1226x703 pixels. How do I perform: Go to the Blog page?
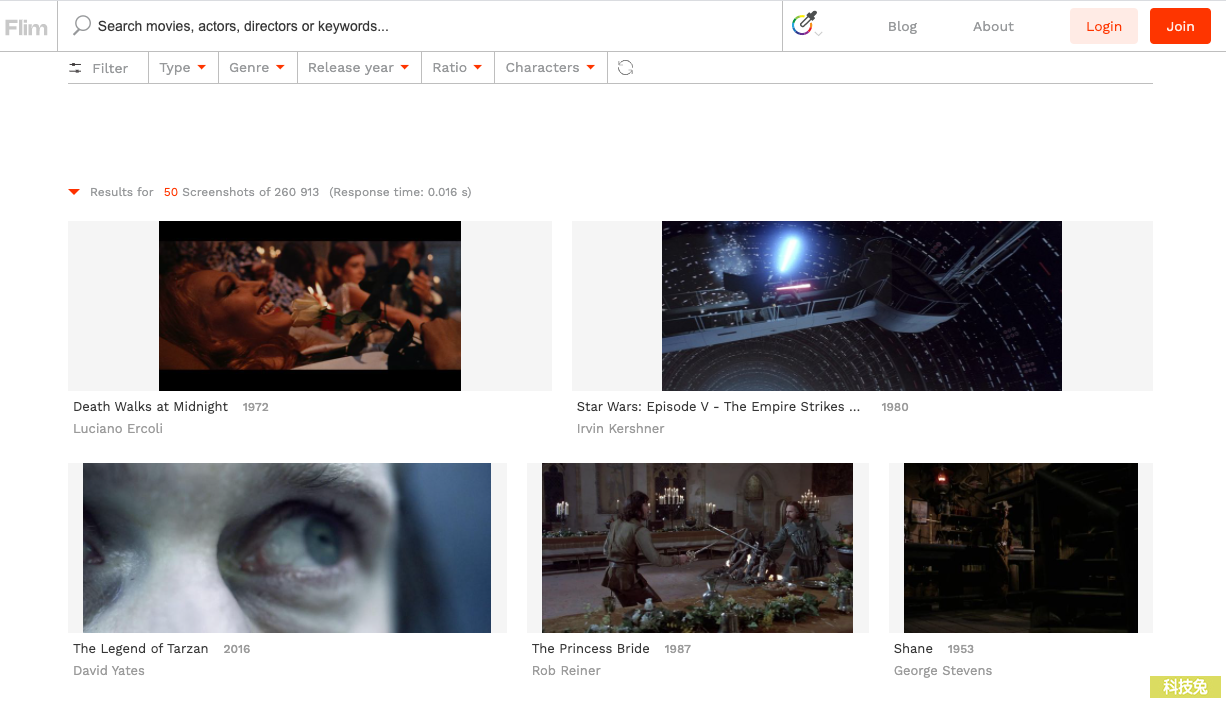point(902,27)
